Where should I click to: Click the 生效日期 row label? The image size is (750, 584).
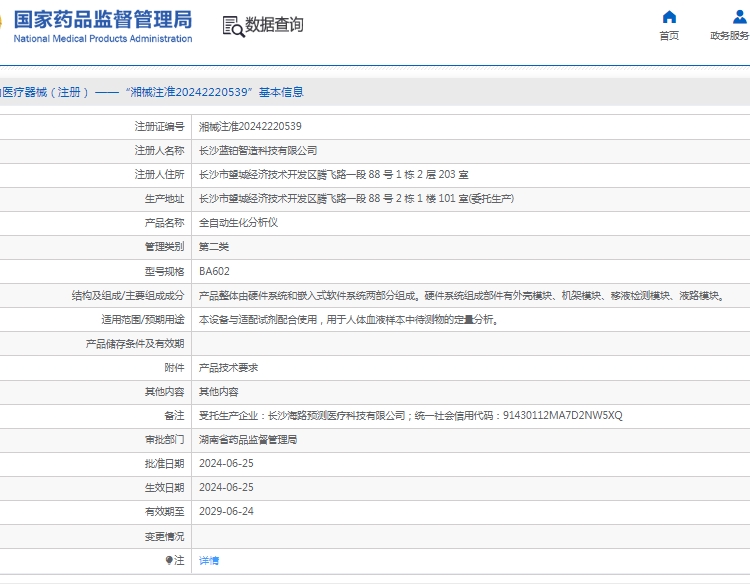[x=165, y=487]
